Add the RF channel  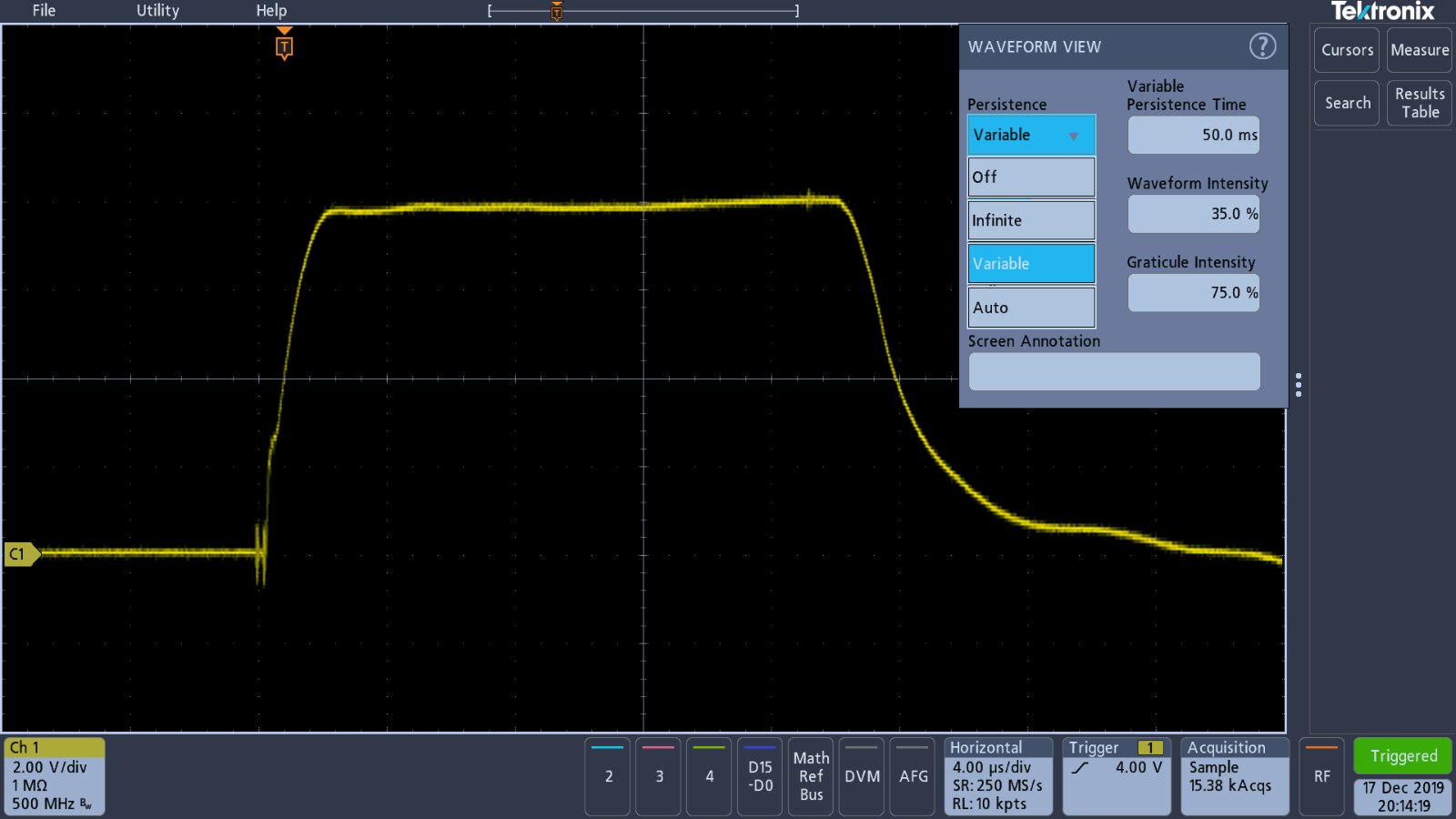coord(1321,776)
